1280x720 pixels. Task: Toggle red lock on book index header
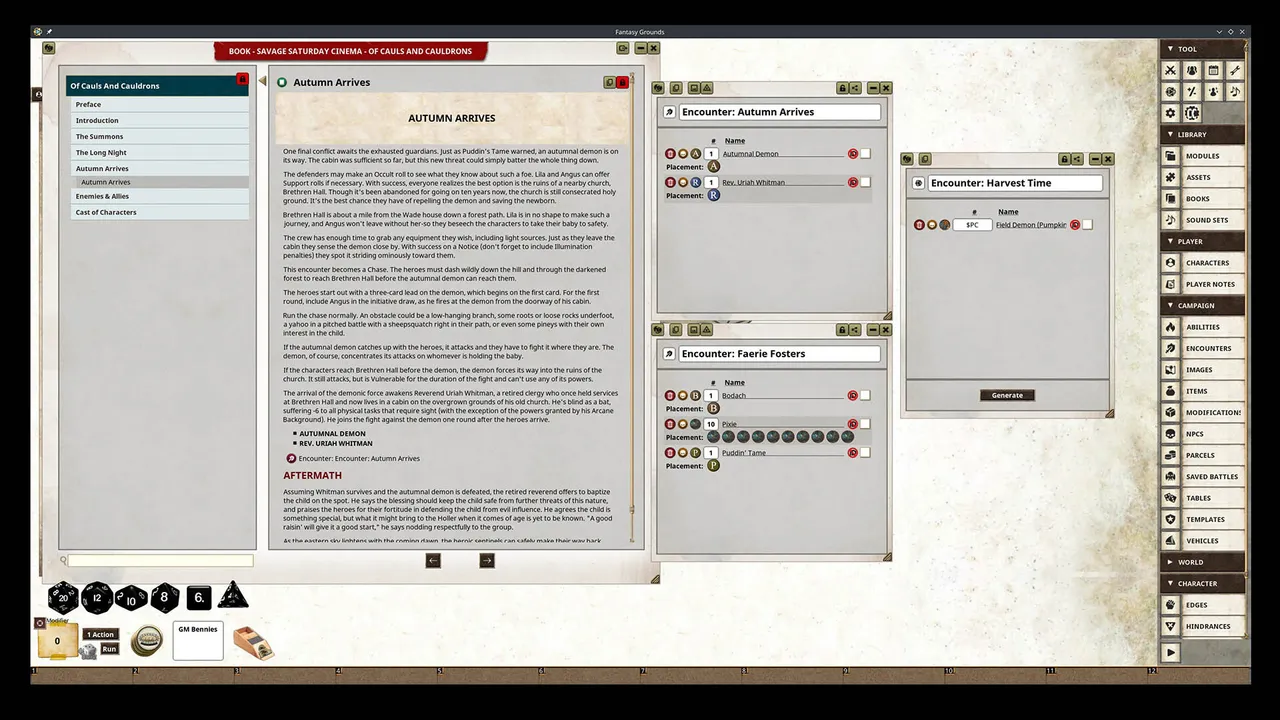click(241, 79)
